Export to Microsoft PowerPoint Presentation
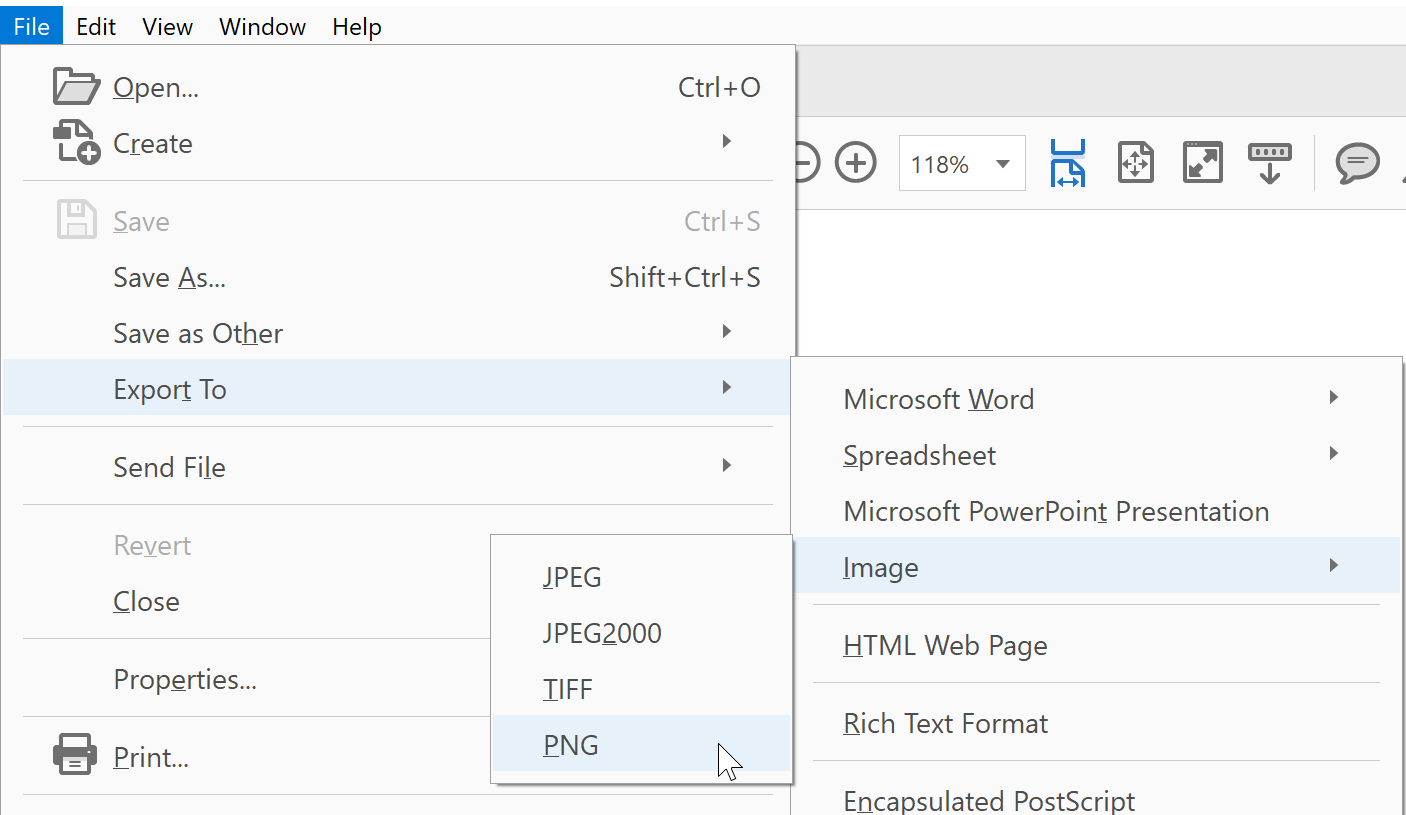The image size is (1406, 815). (1097, 511)
